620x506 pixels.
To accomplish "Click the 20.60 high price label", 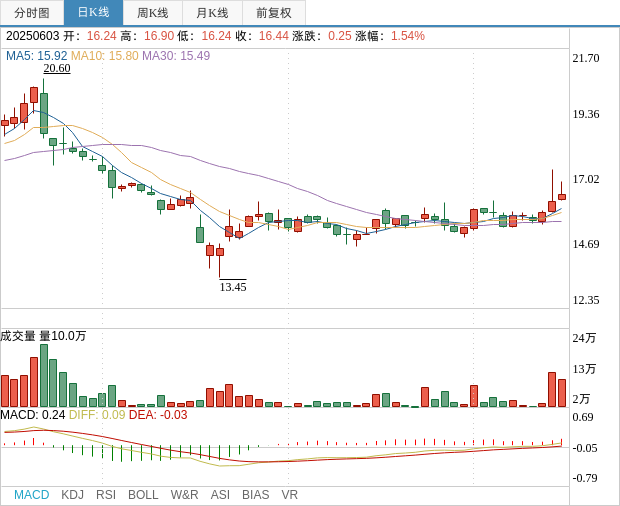I will [57, 68].
